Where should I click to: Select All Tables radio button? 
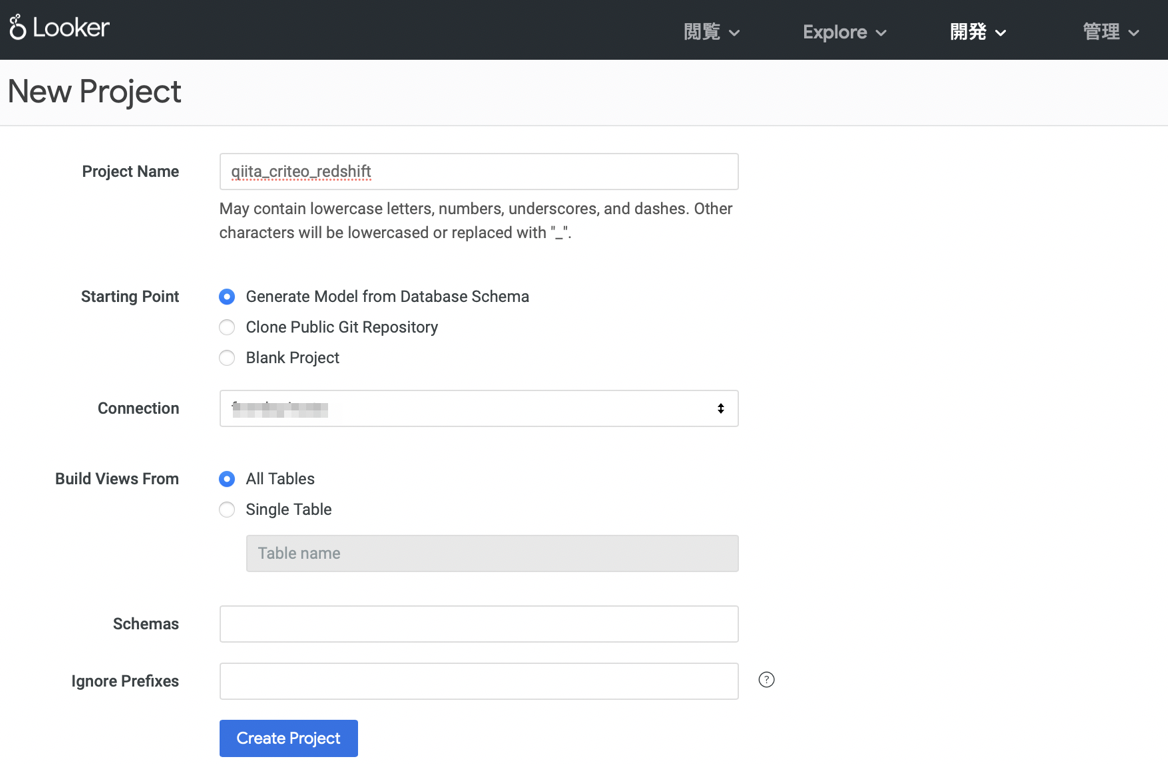click(226, 479)
